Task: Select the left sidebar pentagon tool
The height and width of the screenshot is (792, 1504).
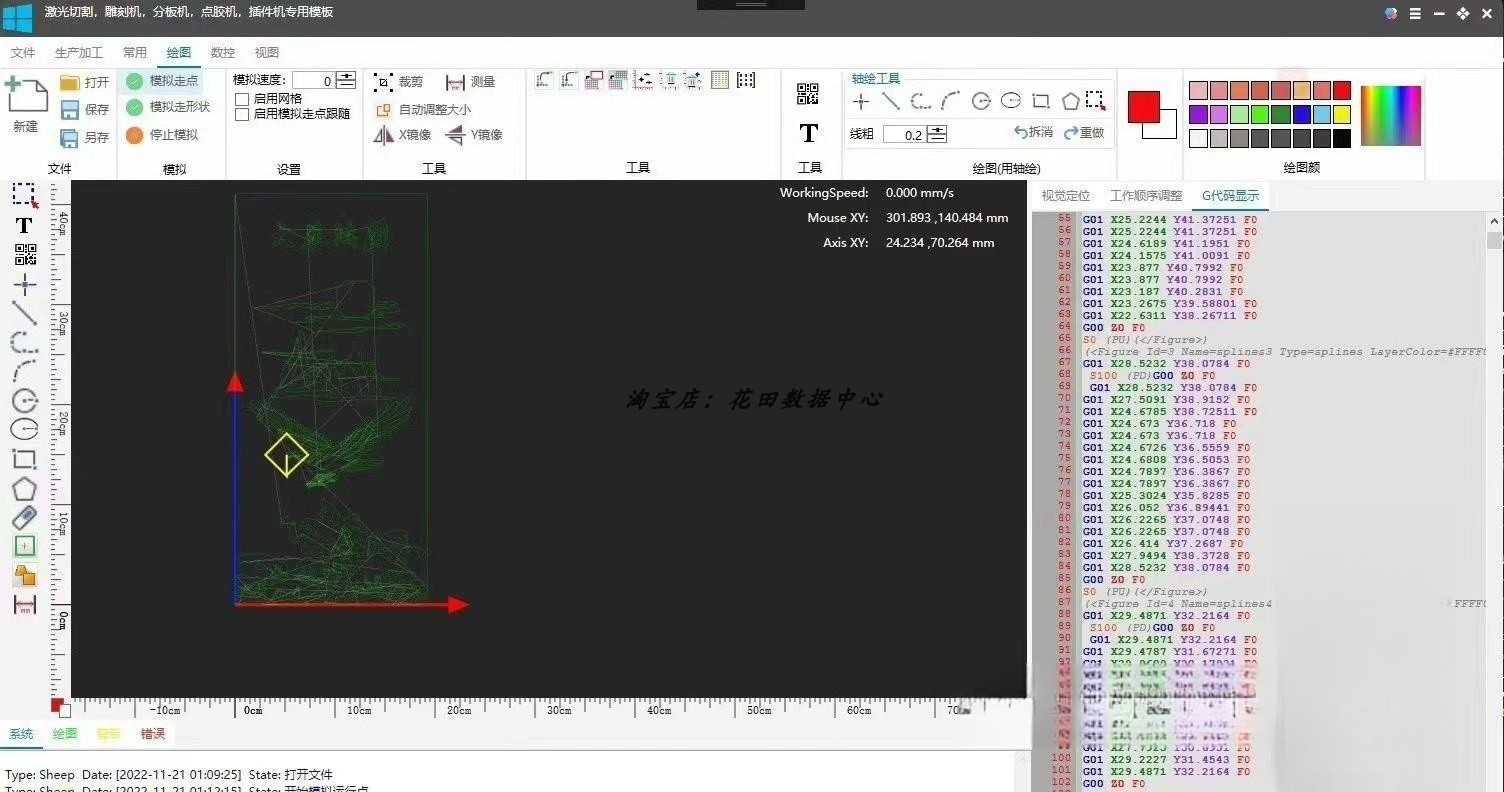Action: coord(24,489)
